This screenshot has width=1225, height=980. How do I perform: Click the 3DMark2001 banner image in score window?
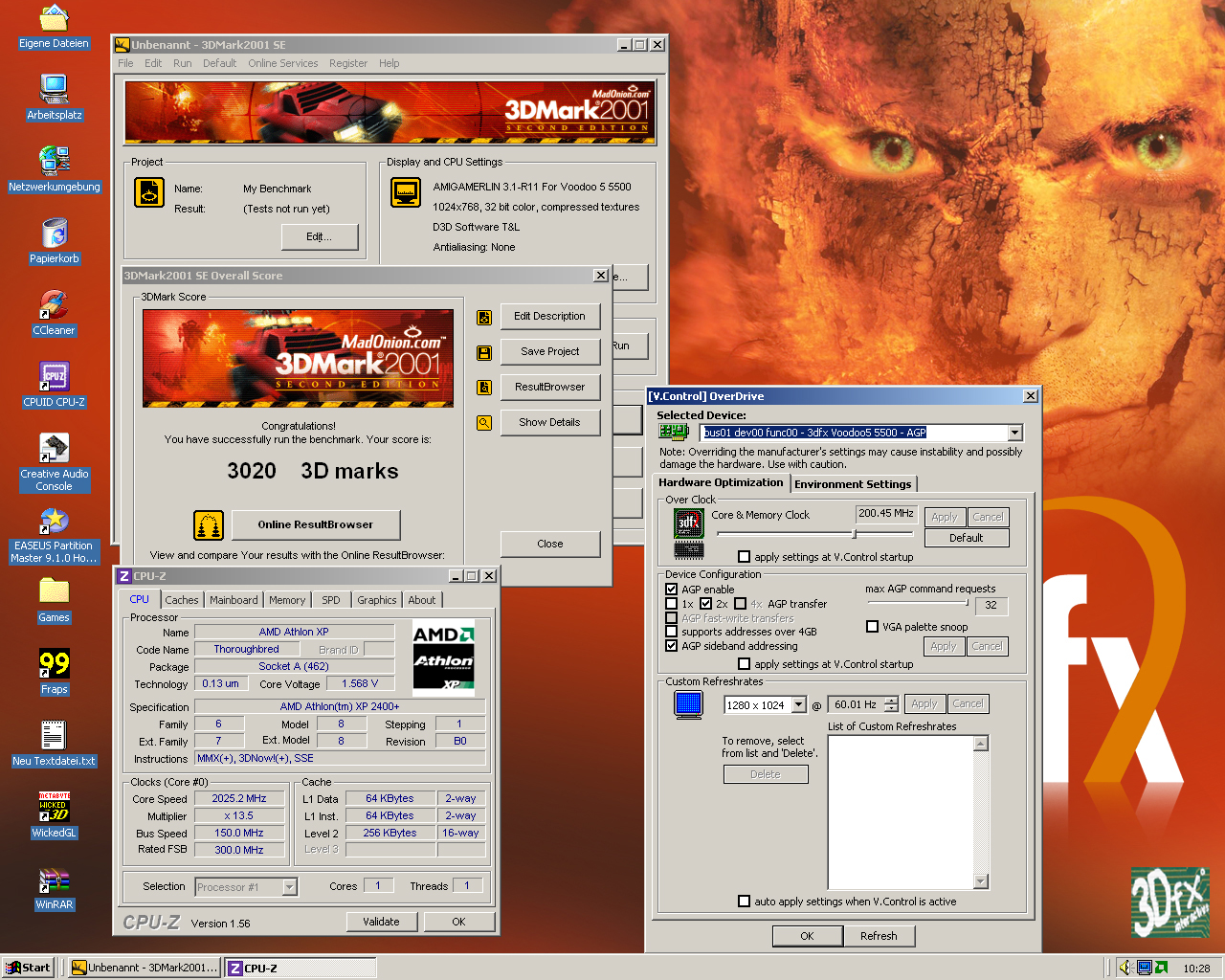(299, 358)
